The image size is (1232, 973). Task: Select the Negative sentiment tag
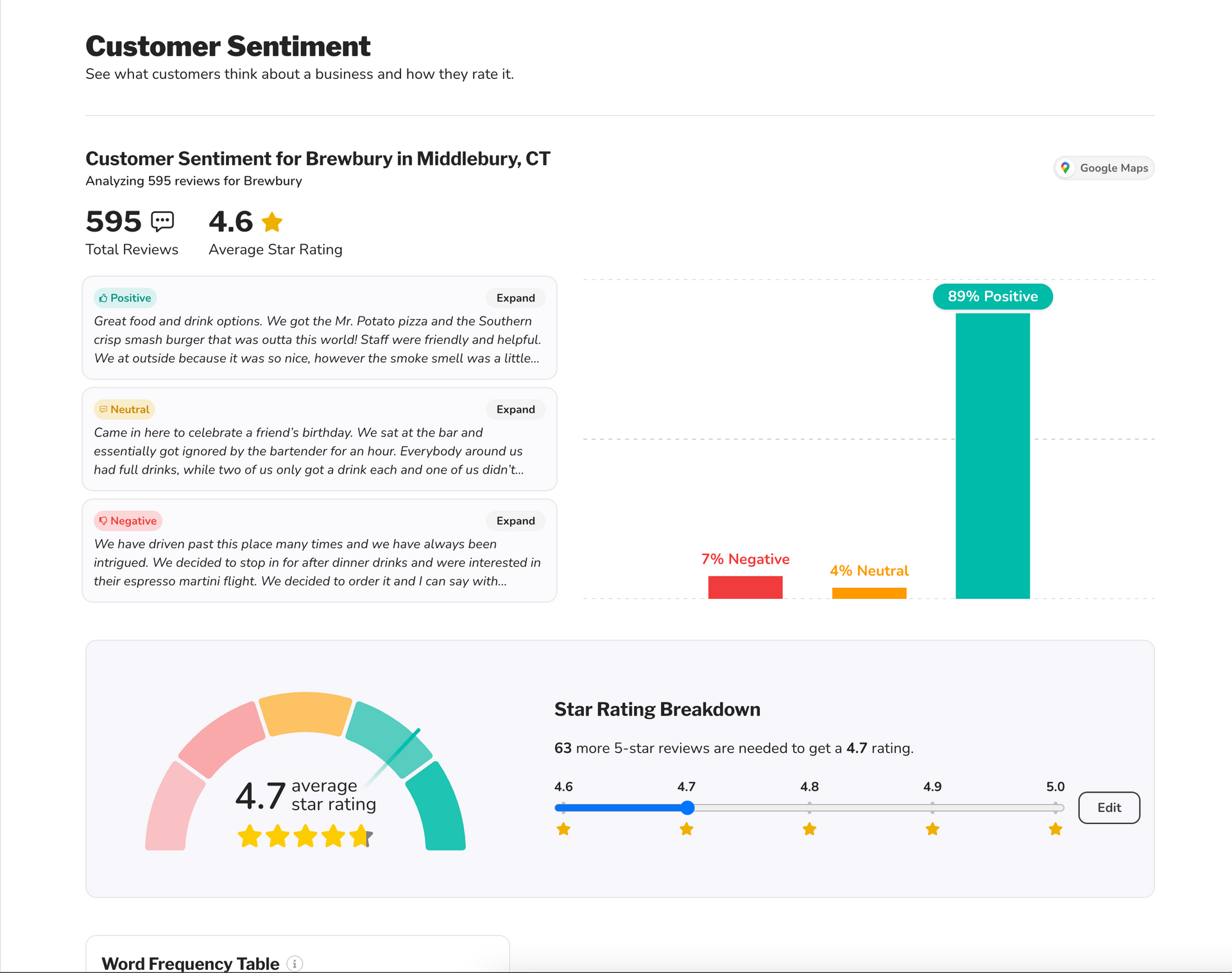click(x=128, y=521)
